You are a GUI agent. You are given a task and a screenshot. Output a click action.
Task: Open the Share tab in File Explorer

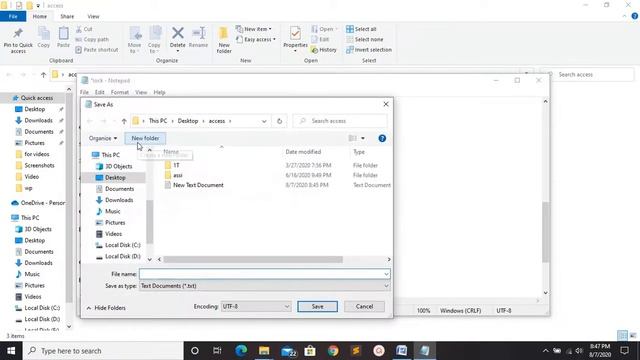67,17
